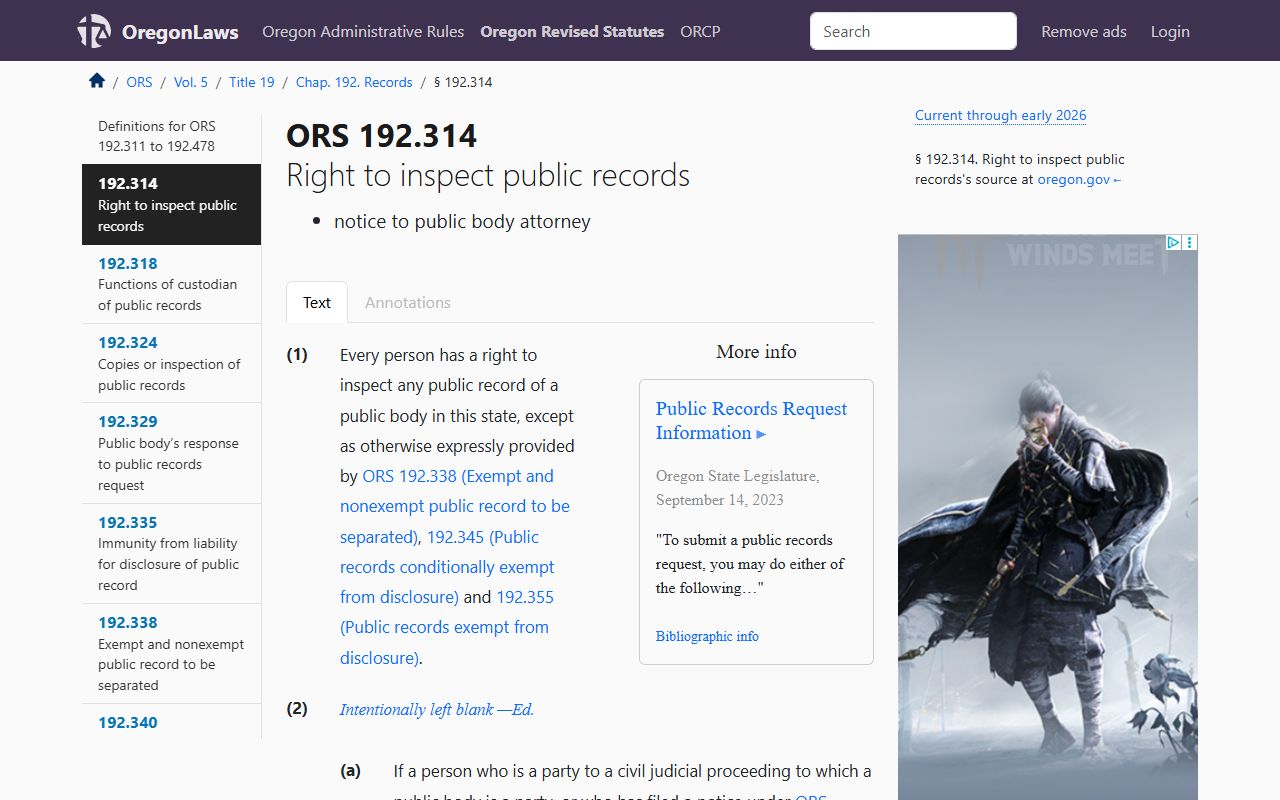Select the 192.314 sidebar entry

[171, 204]
